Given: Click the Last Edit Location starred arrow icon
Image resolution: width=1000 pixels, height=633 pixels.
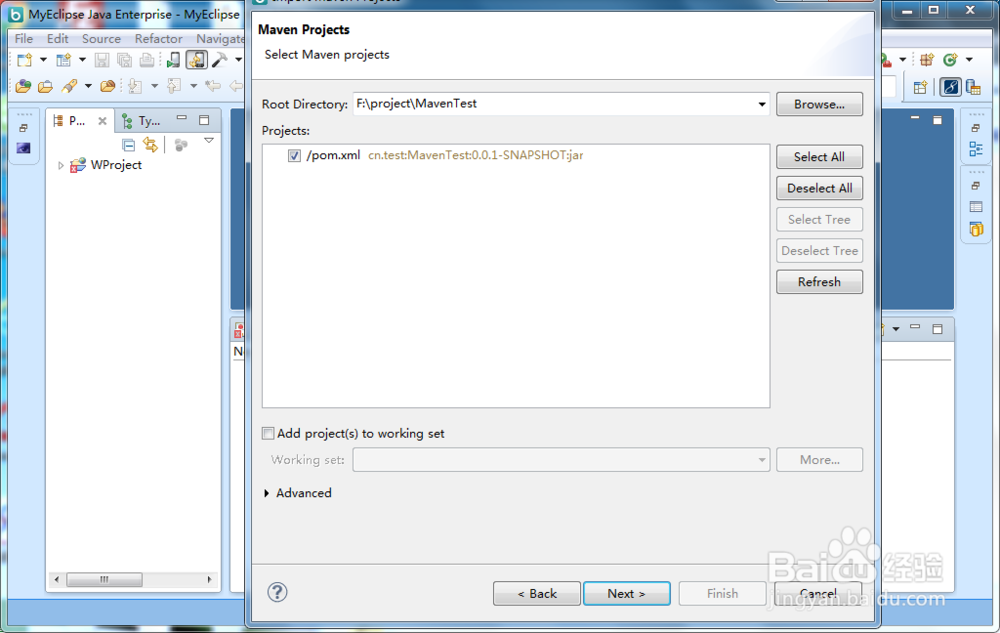Looking at the screenshot, I should click(x=213, y=85).
